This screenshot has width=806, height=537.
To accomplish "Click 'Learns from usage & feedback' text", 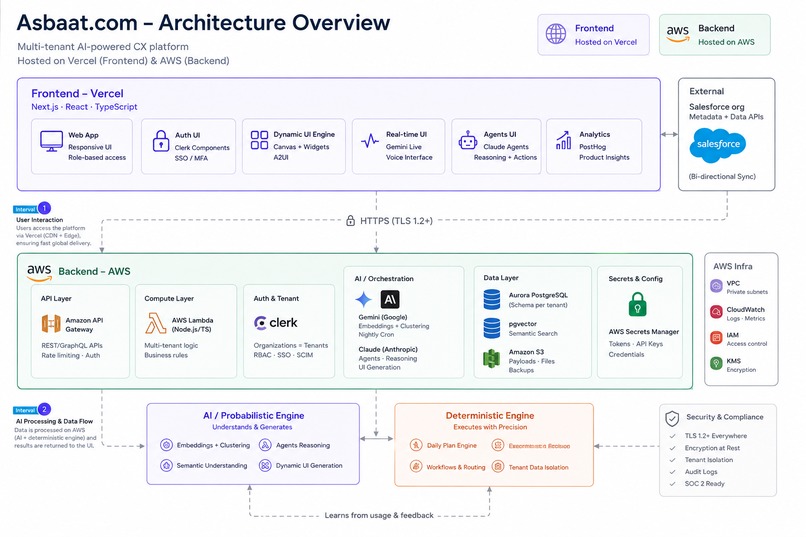I will (x=379, y=515).
